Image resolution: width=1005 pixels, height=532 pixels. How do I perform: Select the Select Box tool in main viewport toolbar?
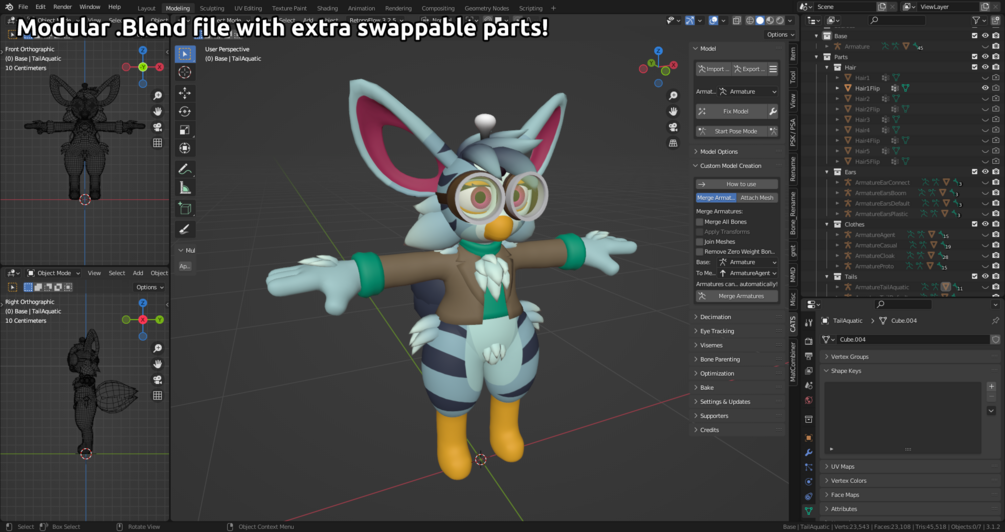click(185, 54)
